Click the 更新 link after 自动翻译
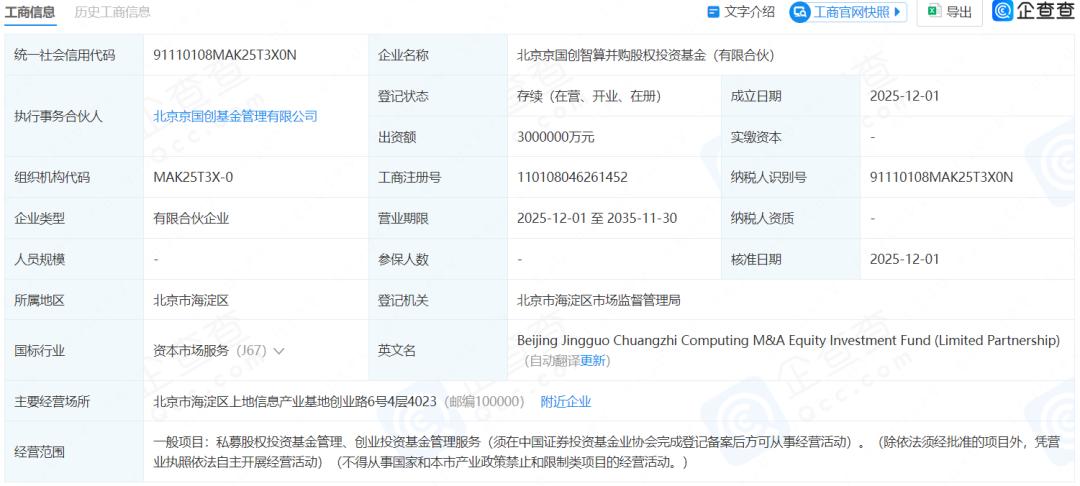Viewport: 1080px width, 486px height. click(592, 361)
